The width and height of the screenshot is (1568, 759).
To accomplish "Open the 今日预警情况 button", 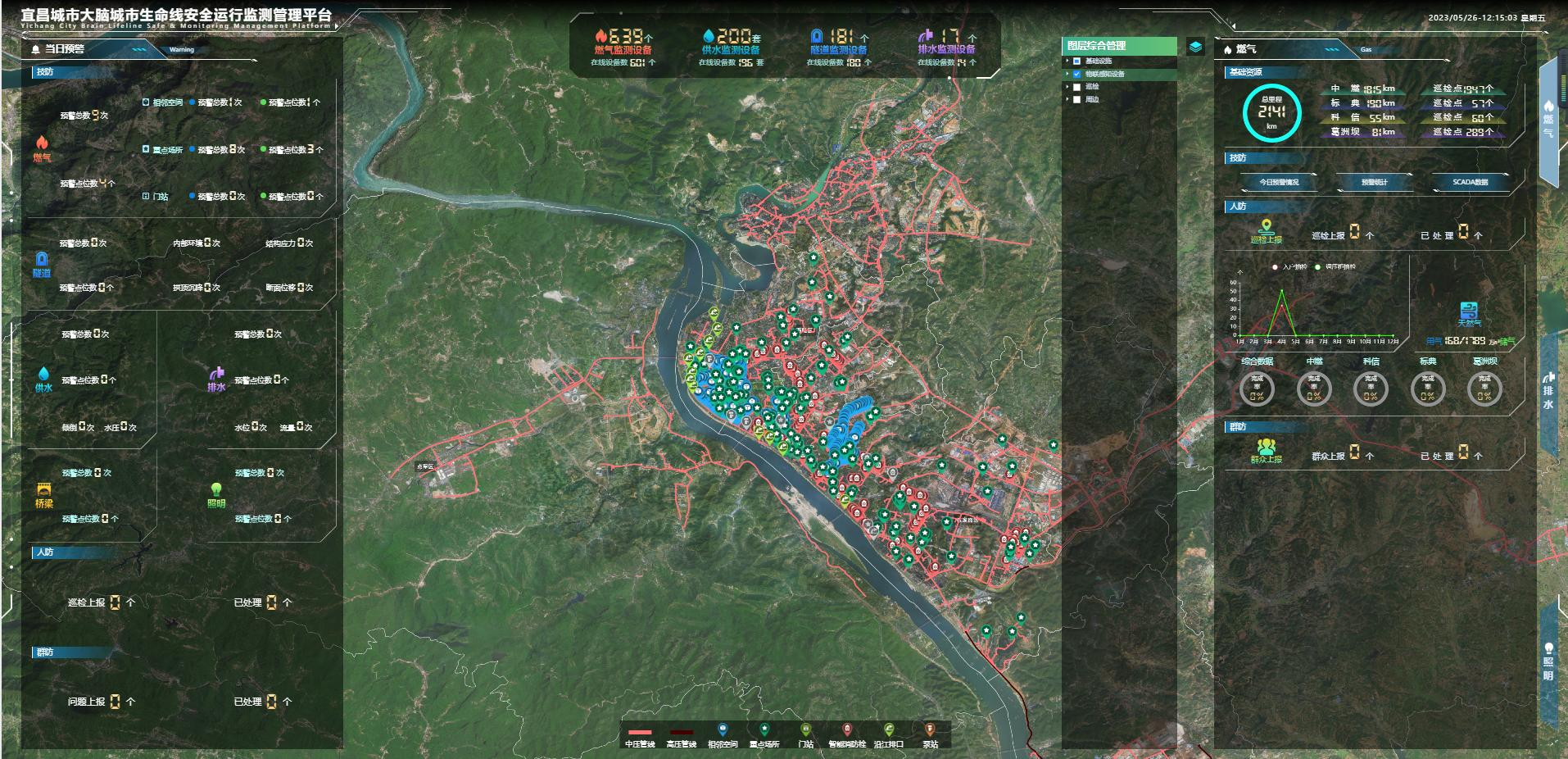I will pos(1279,182).
